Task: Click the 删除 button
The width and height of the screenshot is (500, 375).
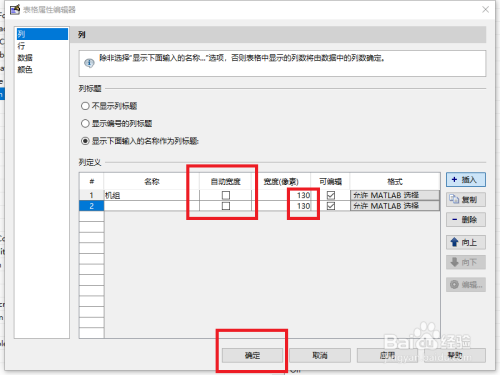Action: [466, 220]
